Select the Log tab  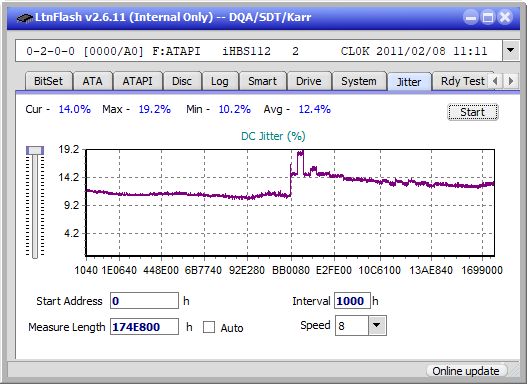(220, 81)
